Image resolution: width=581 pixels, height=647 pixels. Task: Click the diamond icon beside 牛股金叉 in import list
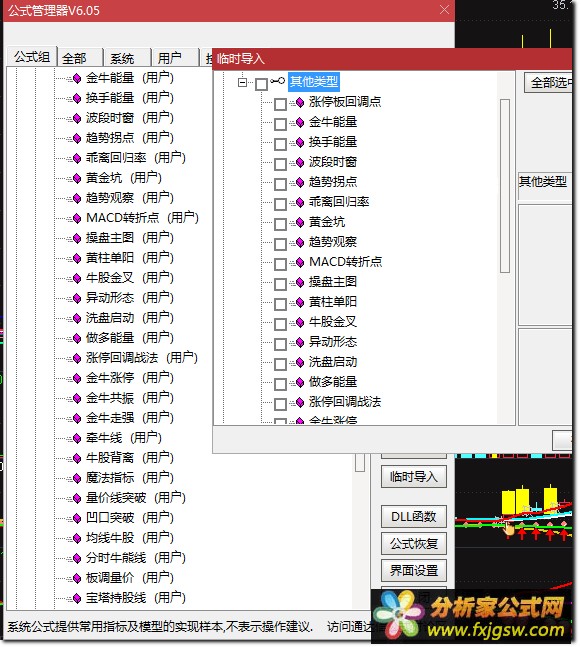(x=300, y=323)
